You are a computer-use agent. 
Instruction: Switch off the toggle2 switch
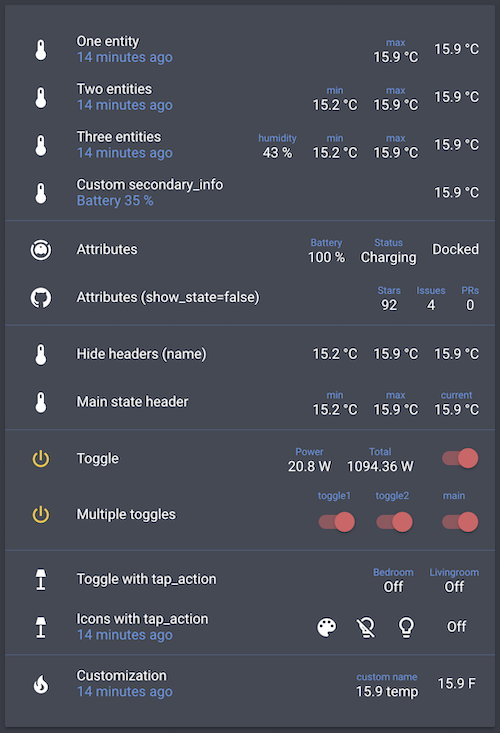(394, 522)
